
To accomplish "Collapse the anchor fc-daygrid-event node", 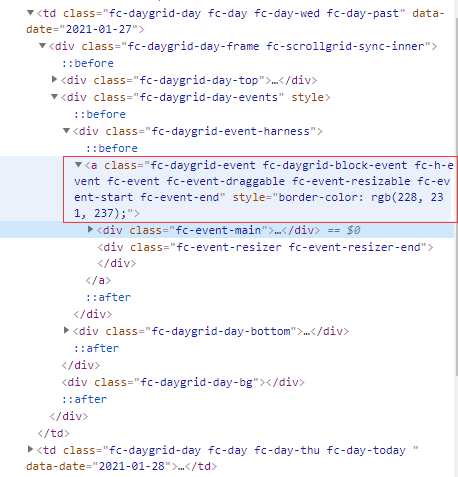I will pos(78,164).
